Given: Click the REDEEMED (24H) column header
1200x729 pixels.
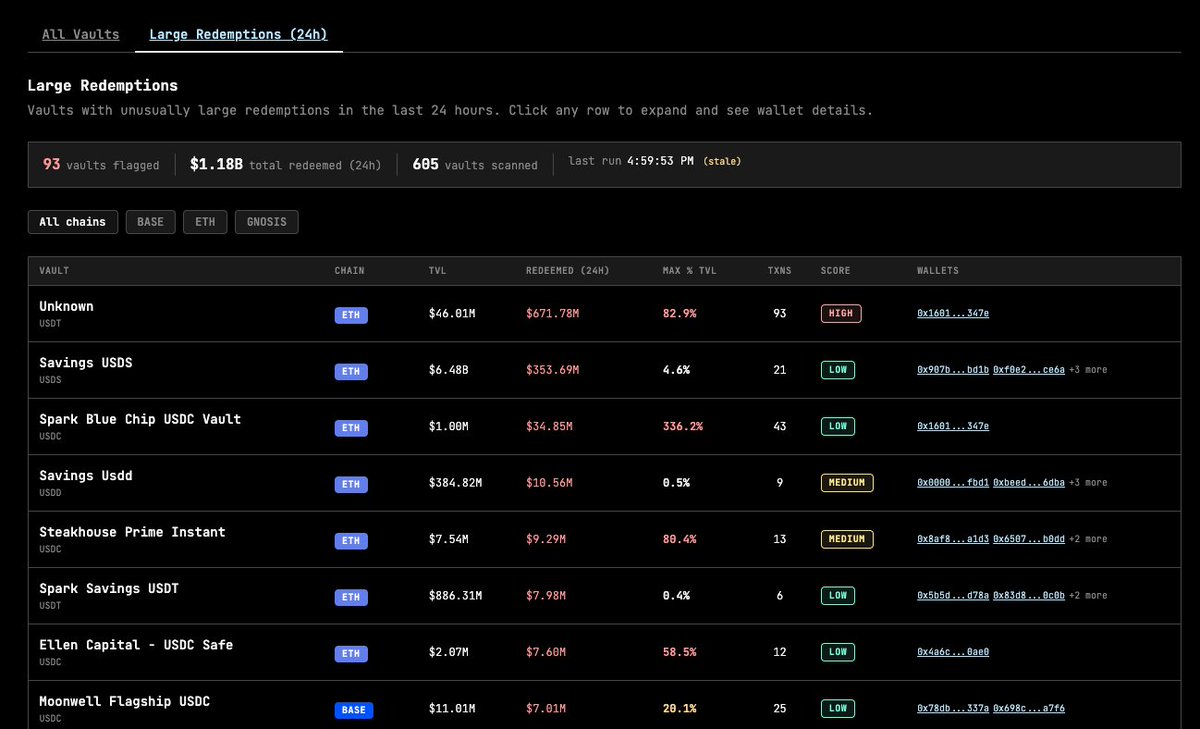Looking at the screenshot, I should [x=567, y=271].
